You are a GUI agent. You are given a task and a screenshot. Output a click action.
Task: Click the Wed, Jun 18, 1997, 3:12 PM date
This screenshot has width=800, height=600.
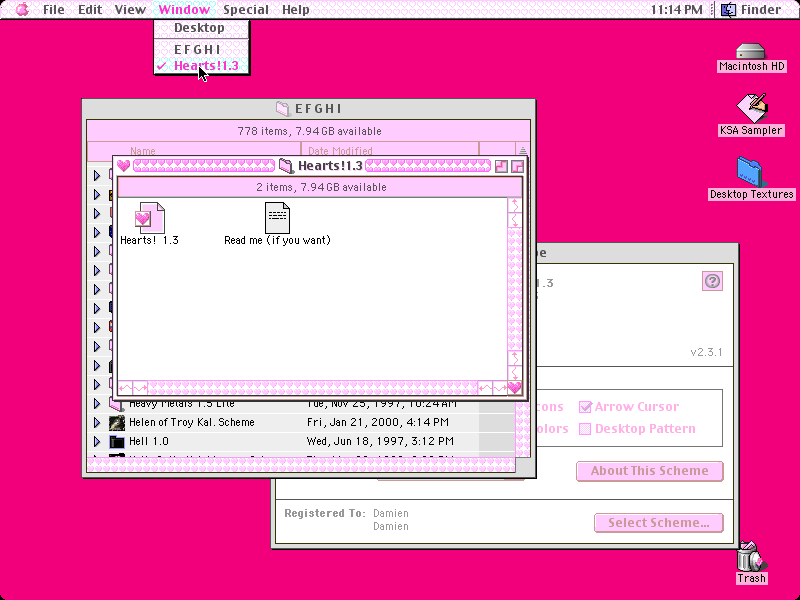tap(380, 441)
